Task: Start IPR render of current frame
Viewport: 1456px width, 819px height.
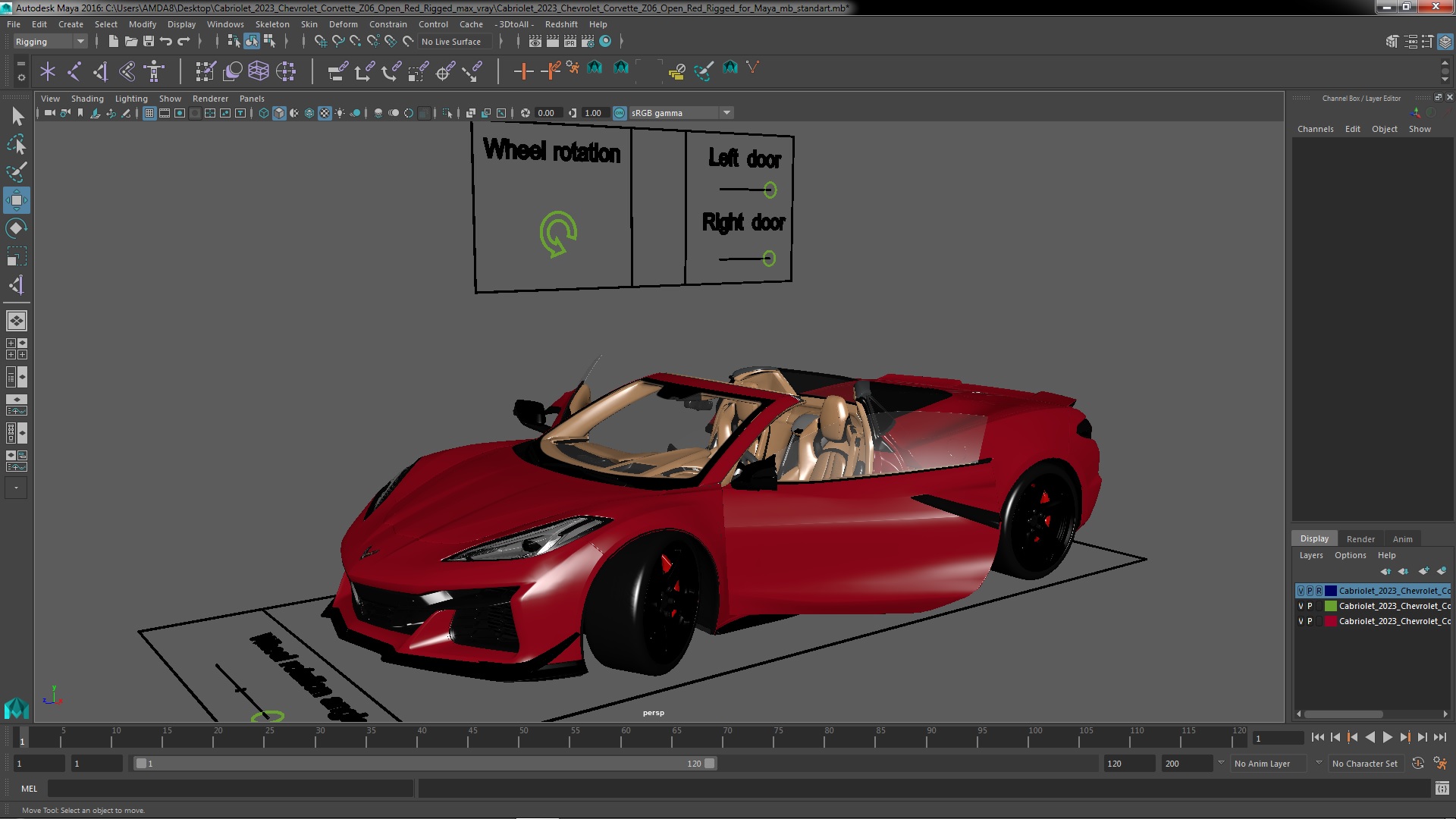Action: [570, 41]
